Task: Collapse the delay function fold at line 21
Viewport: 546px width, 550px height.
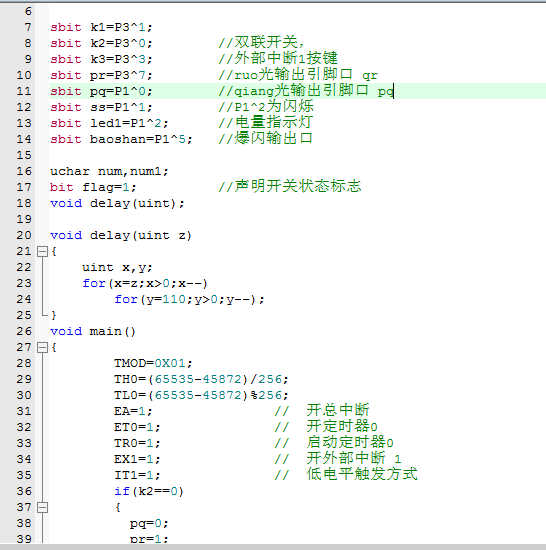Action: (42, 251)
